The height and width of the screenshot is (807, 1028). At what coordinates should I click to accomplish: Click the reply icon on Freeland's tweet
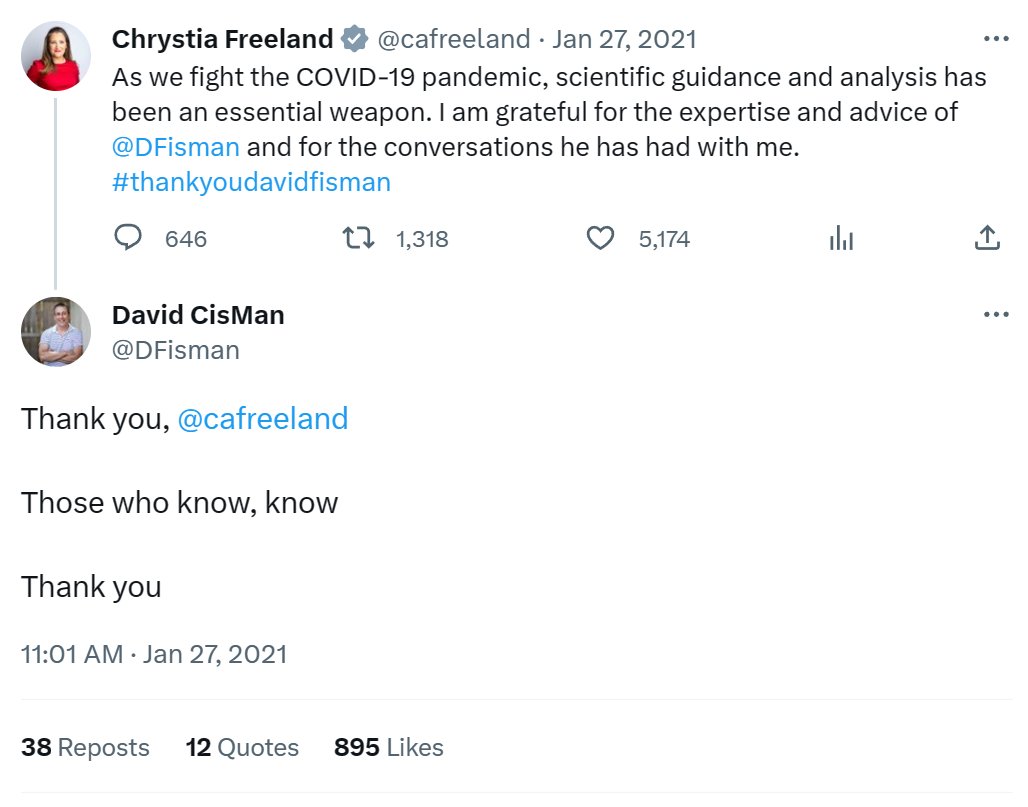(x=128, y=238)
